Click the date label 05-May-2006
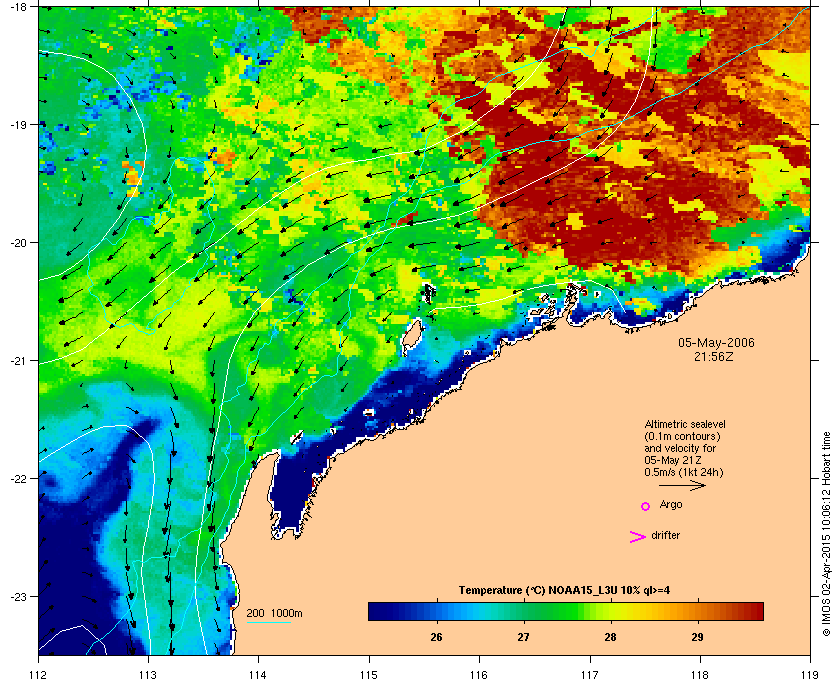Image resolution: width=840 pixels, height=680 pixels. coord(716,343)
